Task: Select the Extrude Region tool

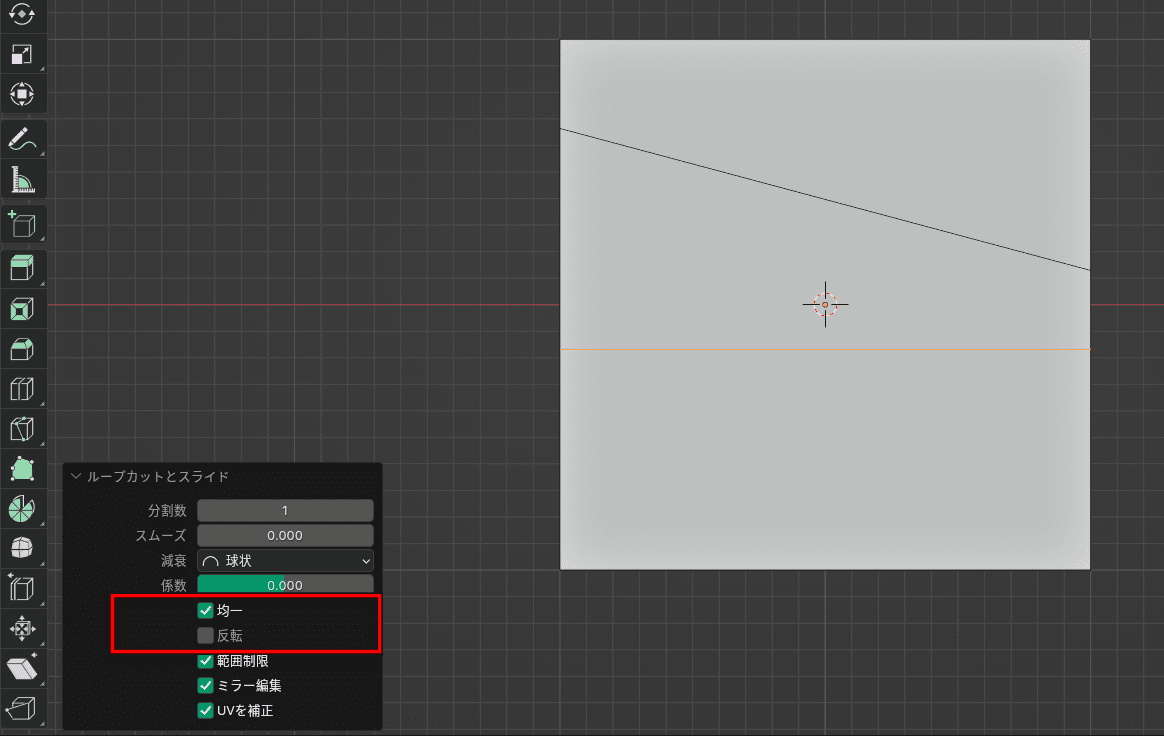Action: [22, 268]
